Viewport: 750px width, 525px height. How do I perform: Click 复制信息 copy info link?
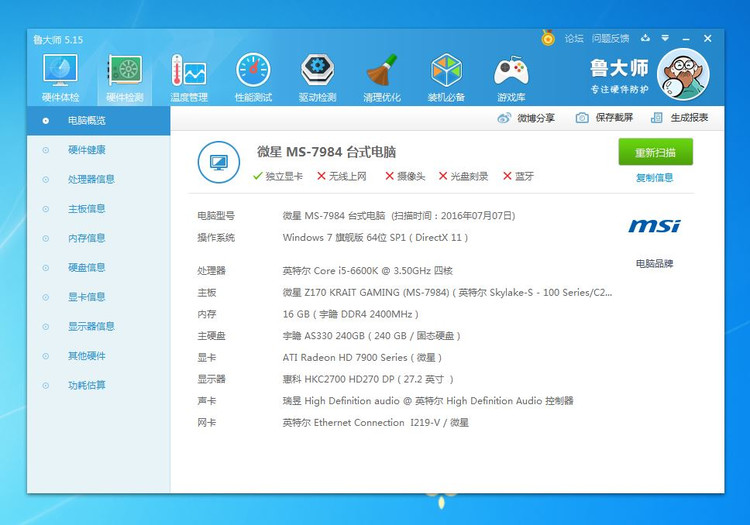654,178
